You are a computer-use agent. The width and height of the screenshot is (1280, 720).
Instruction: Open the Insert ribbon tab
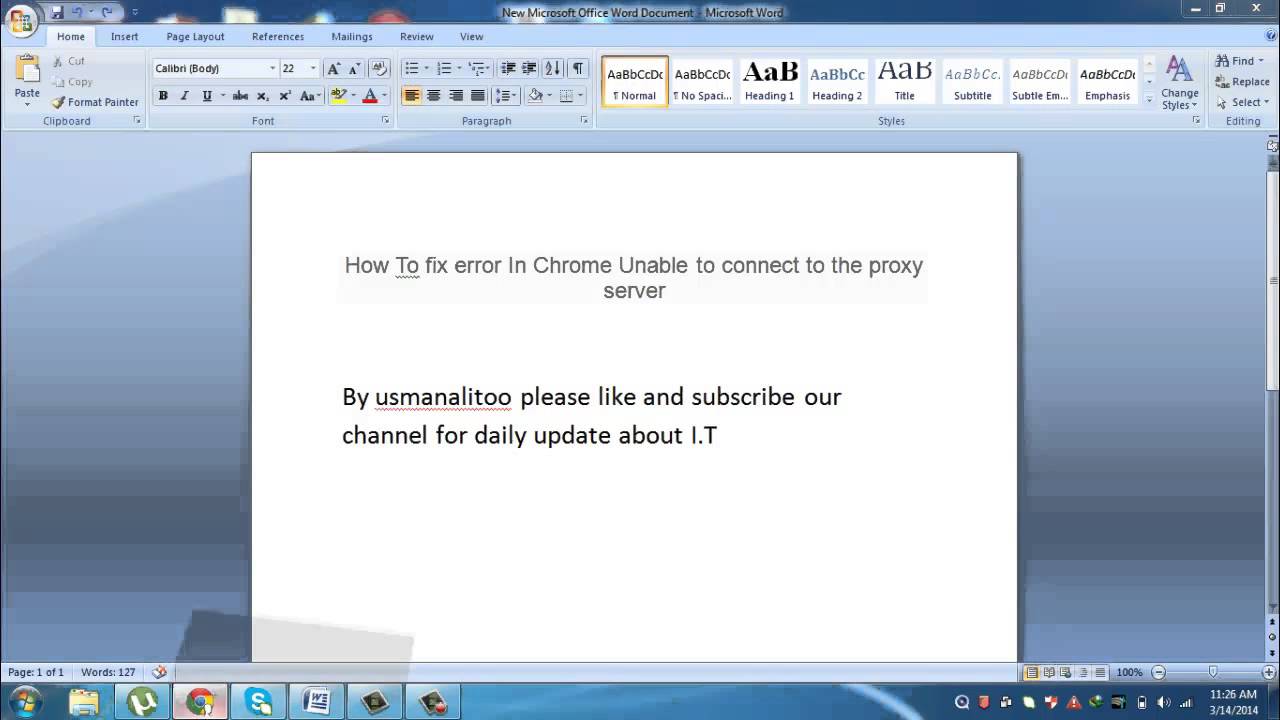click(125, 36)
